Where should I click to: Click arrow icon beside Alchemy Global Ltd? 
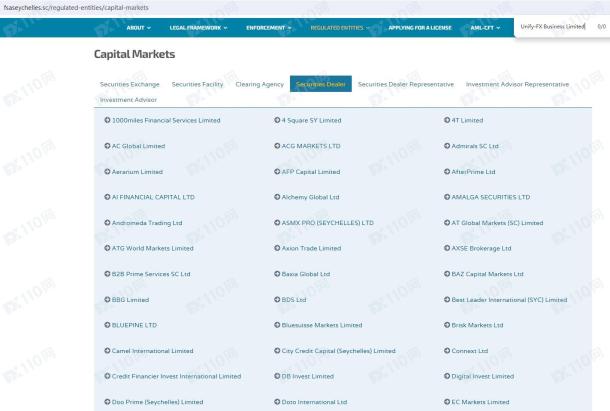pyautogui.click(x=277, y=197)
